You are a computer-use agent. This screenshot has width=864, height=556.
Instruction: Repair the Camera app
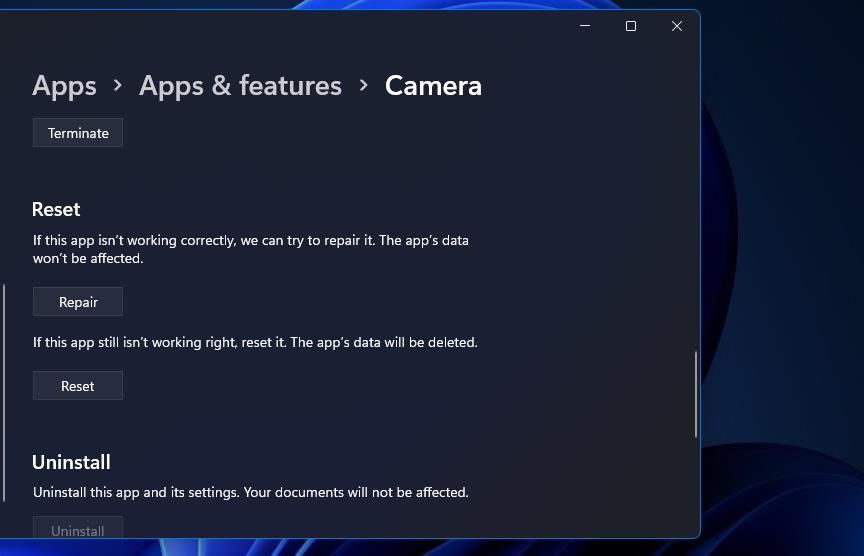tap(78, 302)
